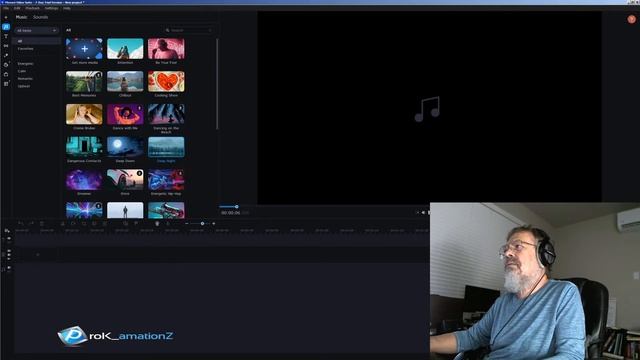Select the Drive track thumbnail
Image resolution: width=640 pixels, height=360 pixels.
click(x=125, y=180)
